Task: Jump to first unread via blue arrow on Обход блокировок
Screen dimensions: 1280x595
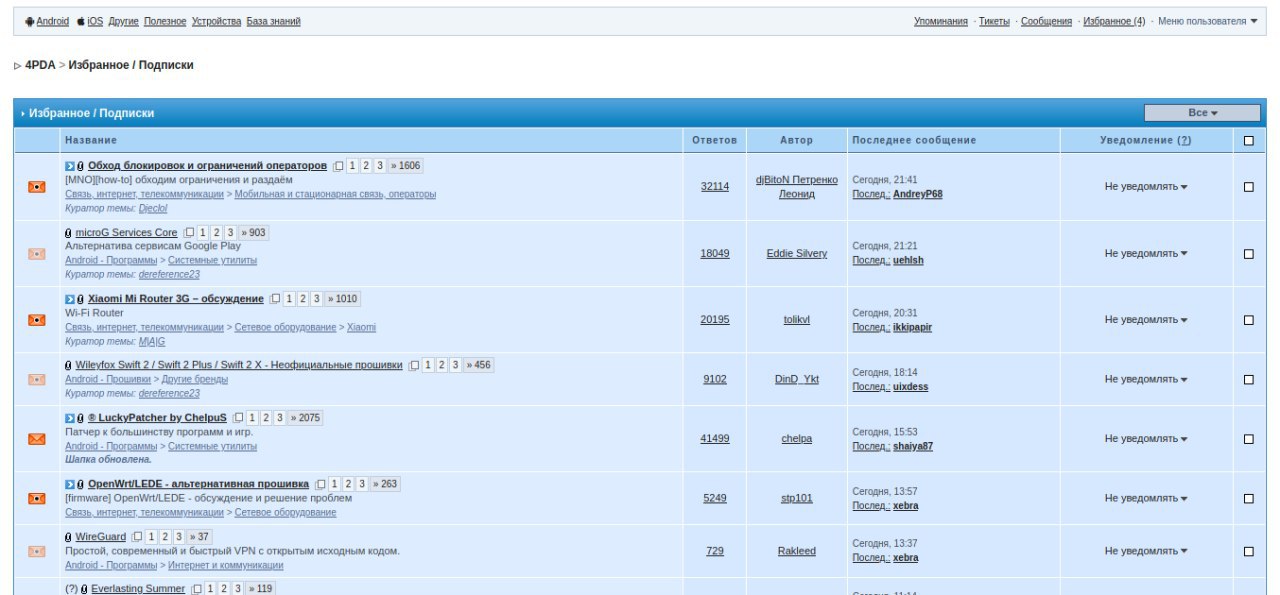Action: point(70,166)
